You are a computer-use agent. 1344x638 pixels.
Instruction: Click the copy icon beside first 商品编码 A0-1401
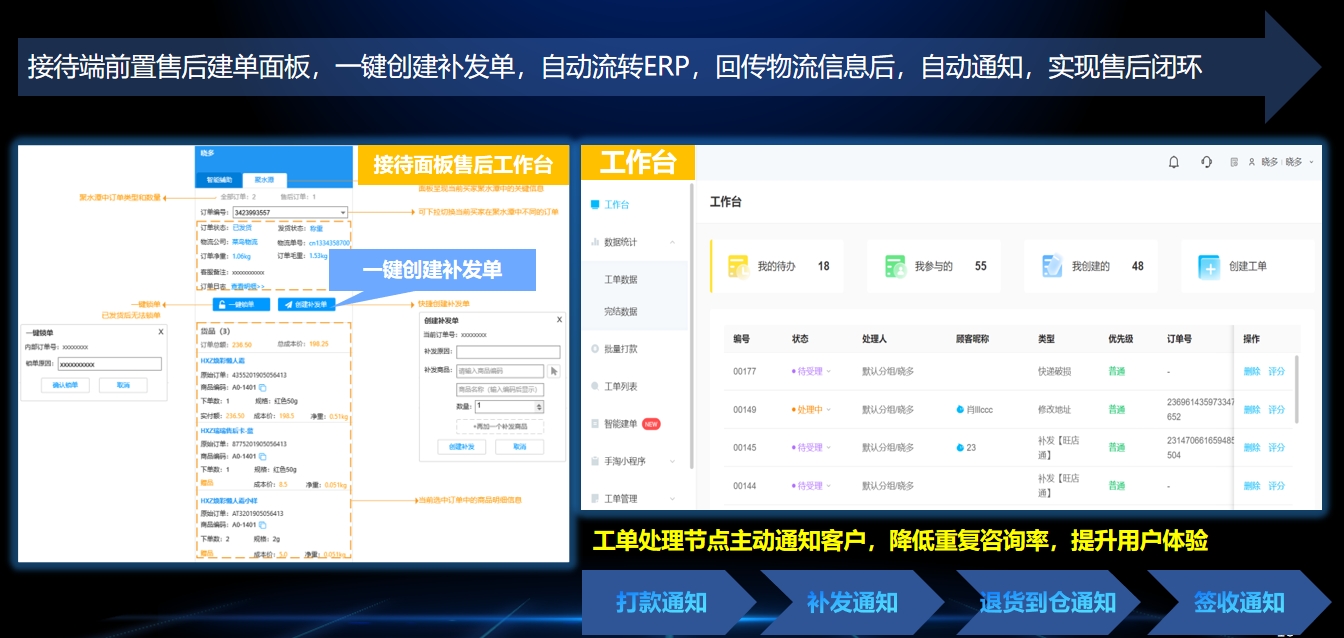263,387
